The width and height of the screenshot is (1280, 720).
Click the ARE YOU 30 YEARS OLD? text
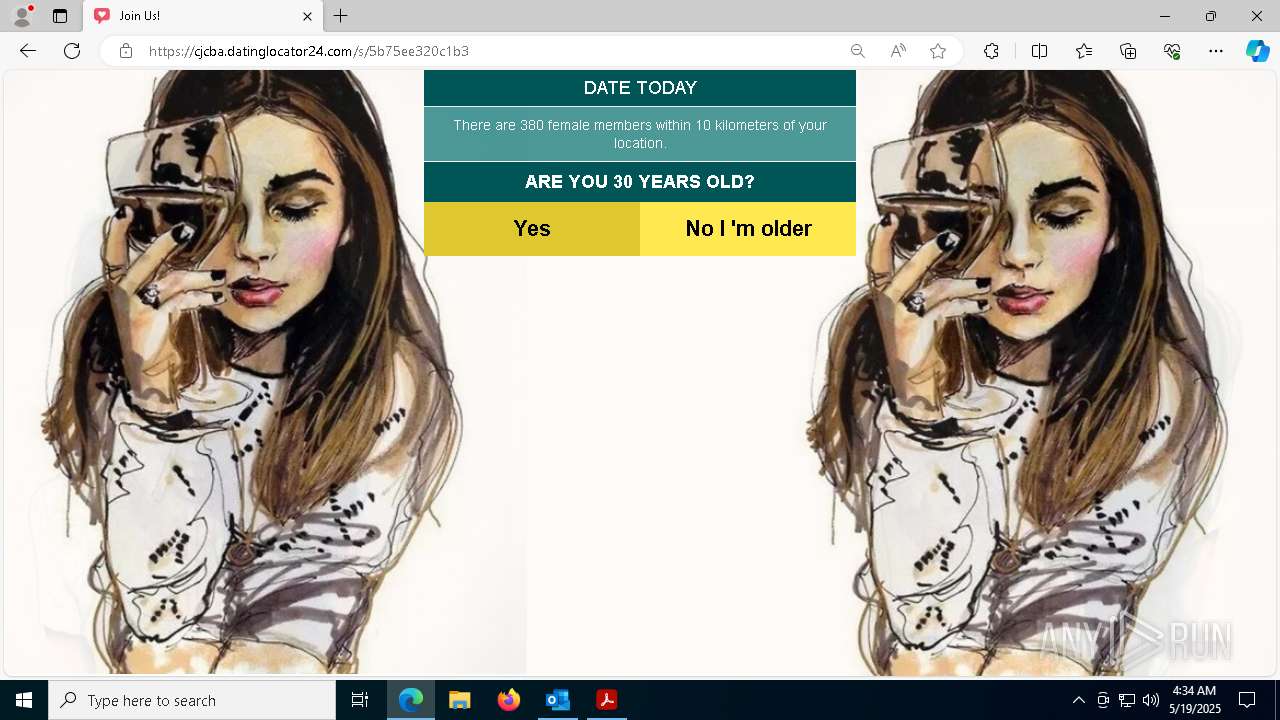640,182
